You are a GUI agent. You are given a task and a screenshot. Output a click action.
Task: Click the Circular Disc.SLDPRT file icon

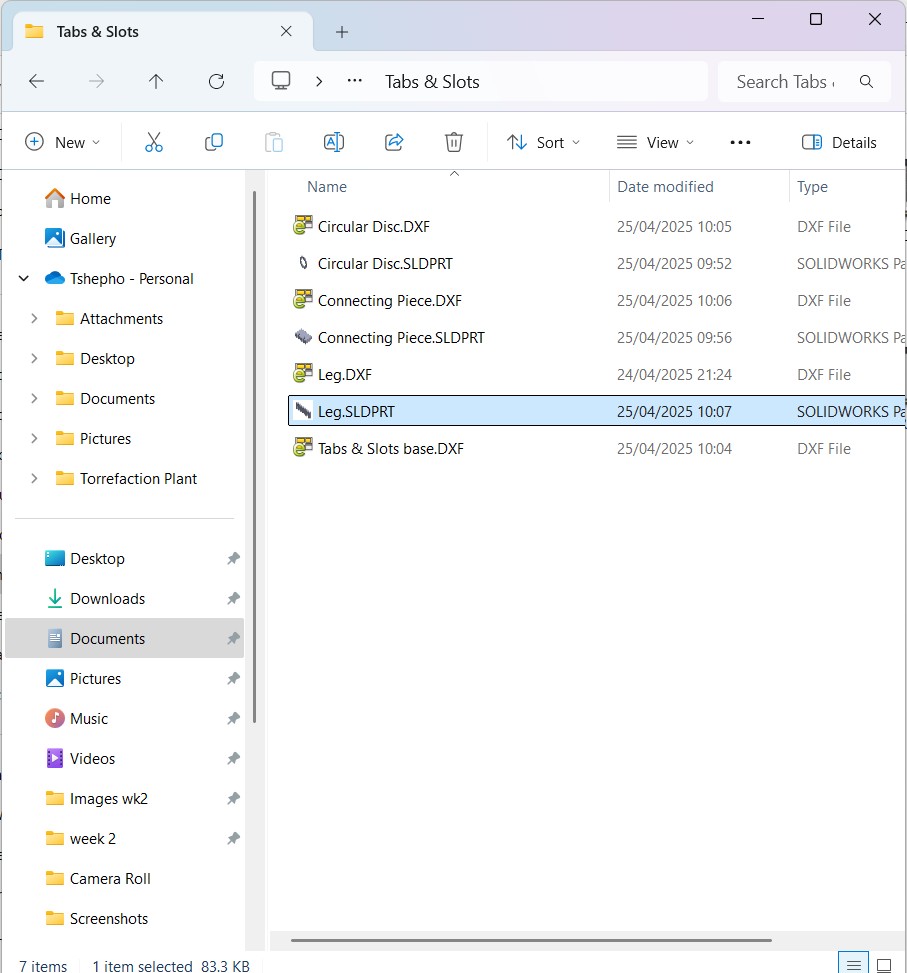click(x=303, y=263)
